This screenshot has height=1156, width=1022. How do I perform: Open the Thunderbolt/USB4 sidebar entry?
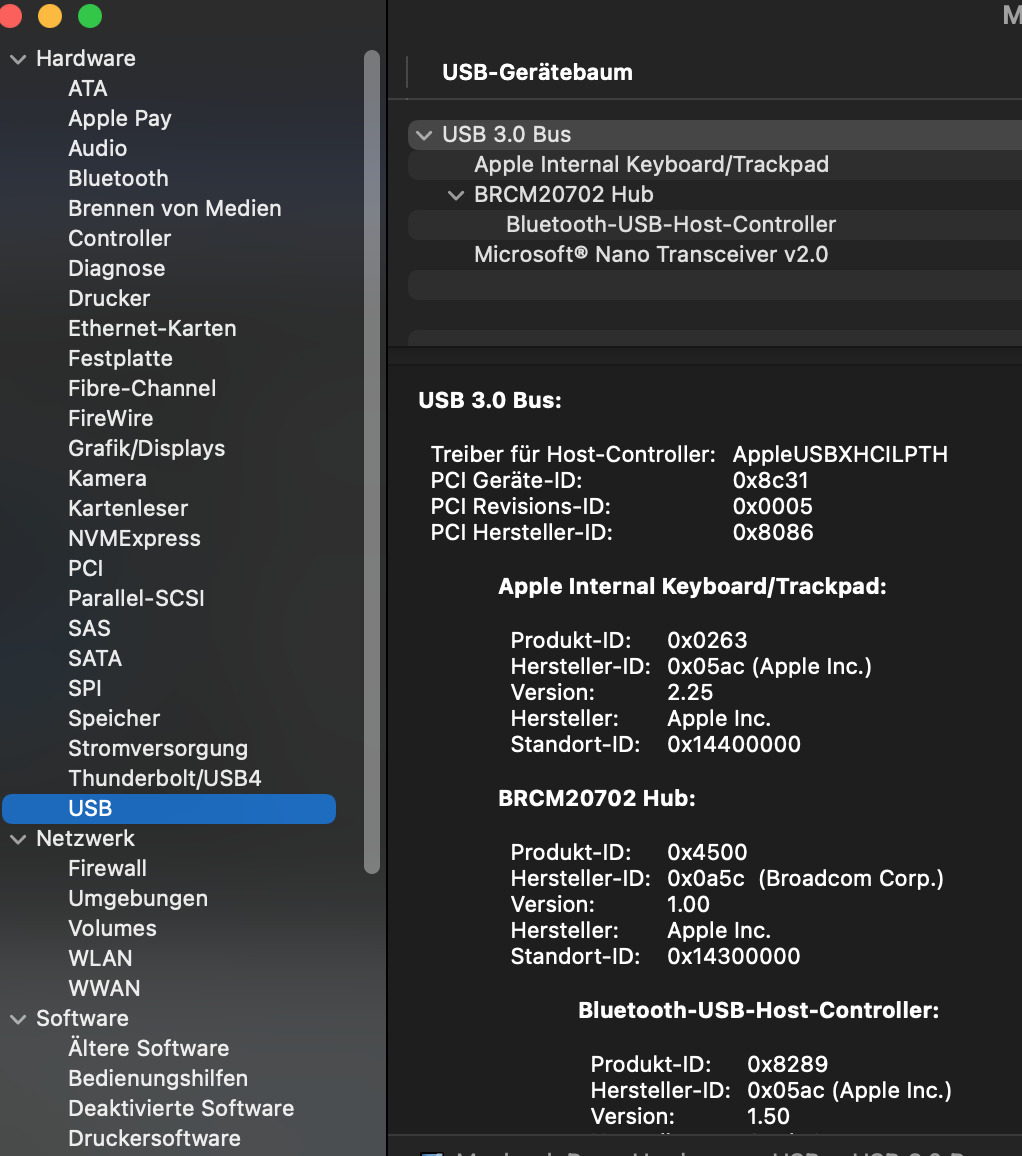coord(164,779)
